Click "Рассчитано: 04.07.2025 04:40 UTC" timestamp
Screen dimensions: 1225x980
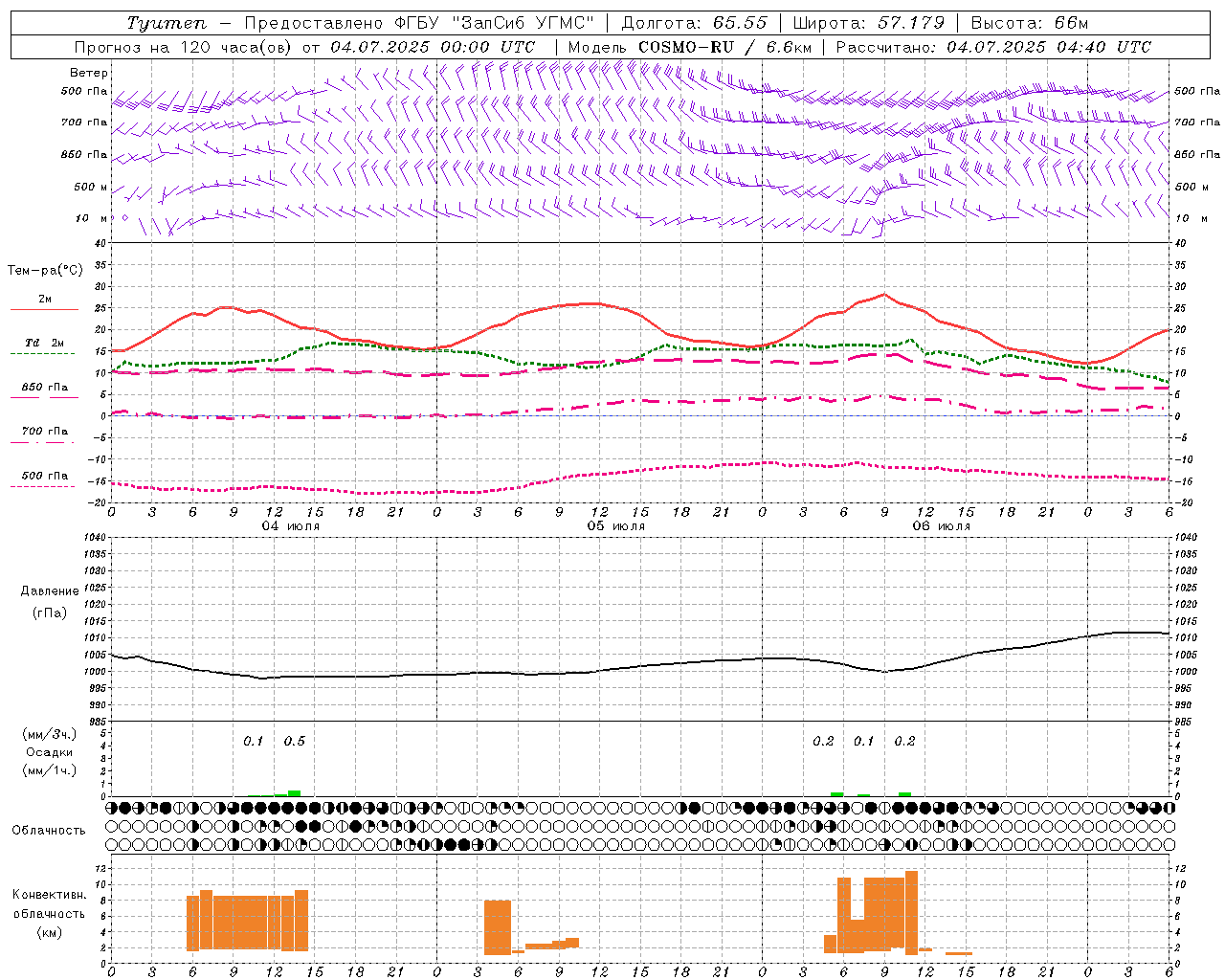[993, 47]
